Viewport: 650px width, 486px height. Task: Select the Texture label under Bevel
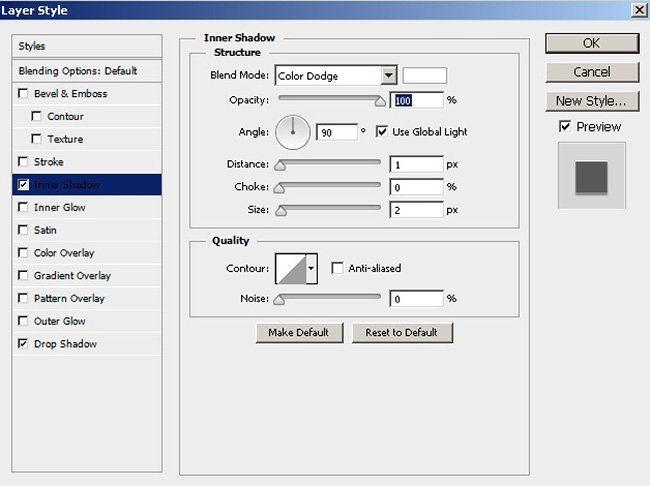pyautogui.click(x=65, y=139)
